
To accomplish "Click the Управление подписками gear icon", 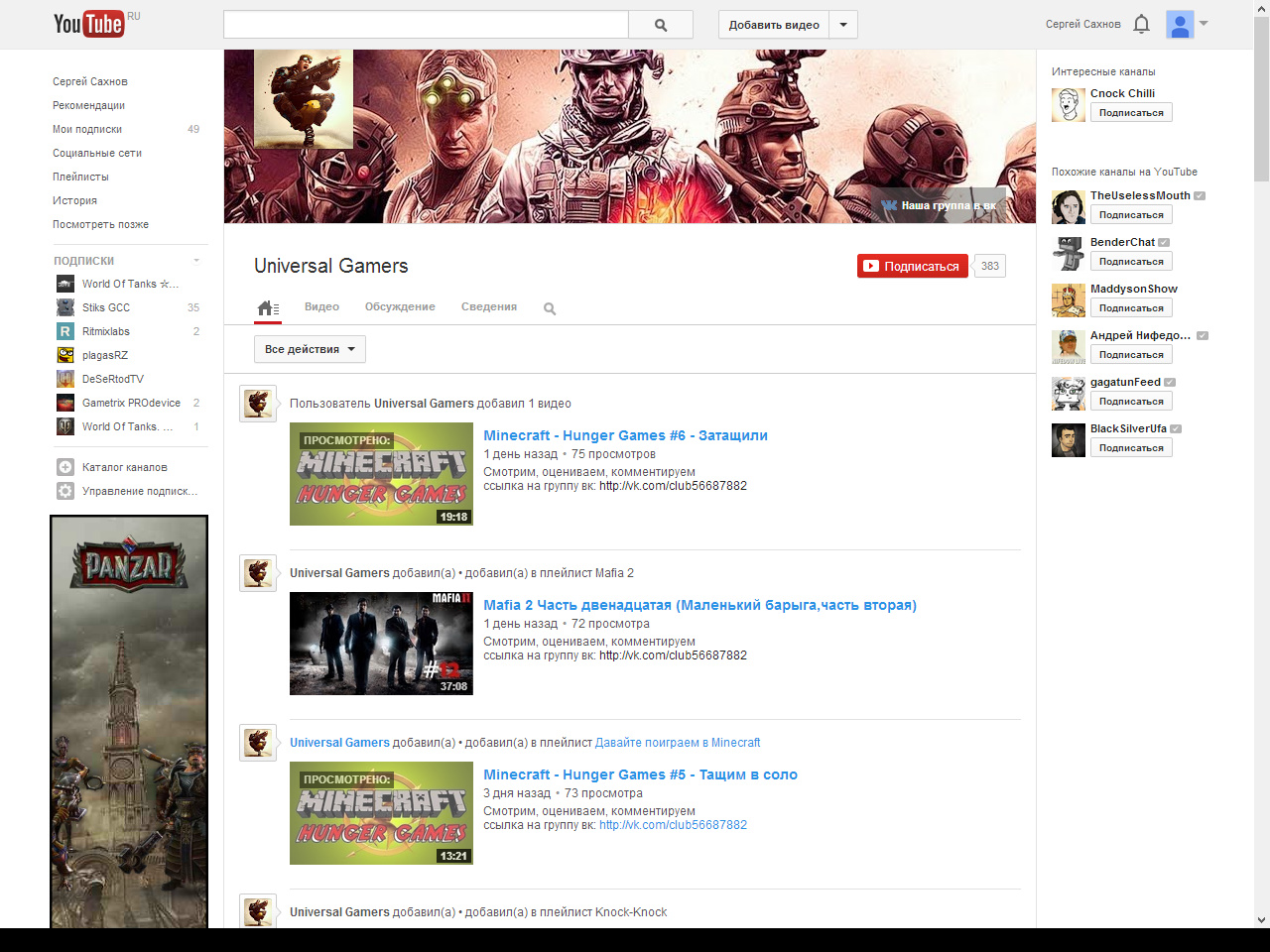I will pos(65,491).
